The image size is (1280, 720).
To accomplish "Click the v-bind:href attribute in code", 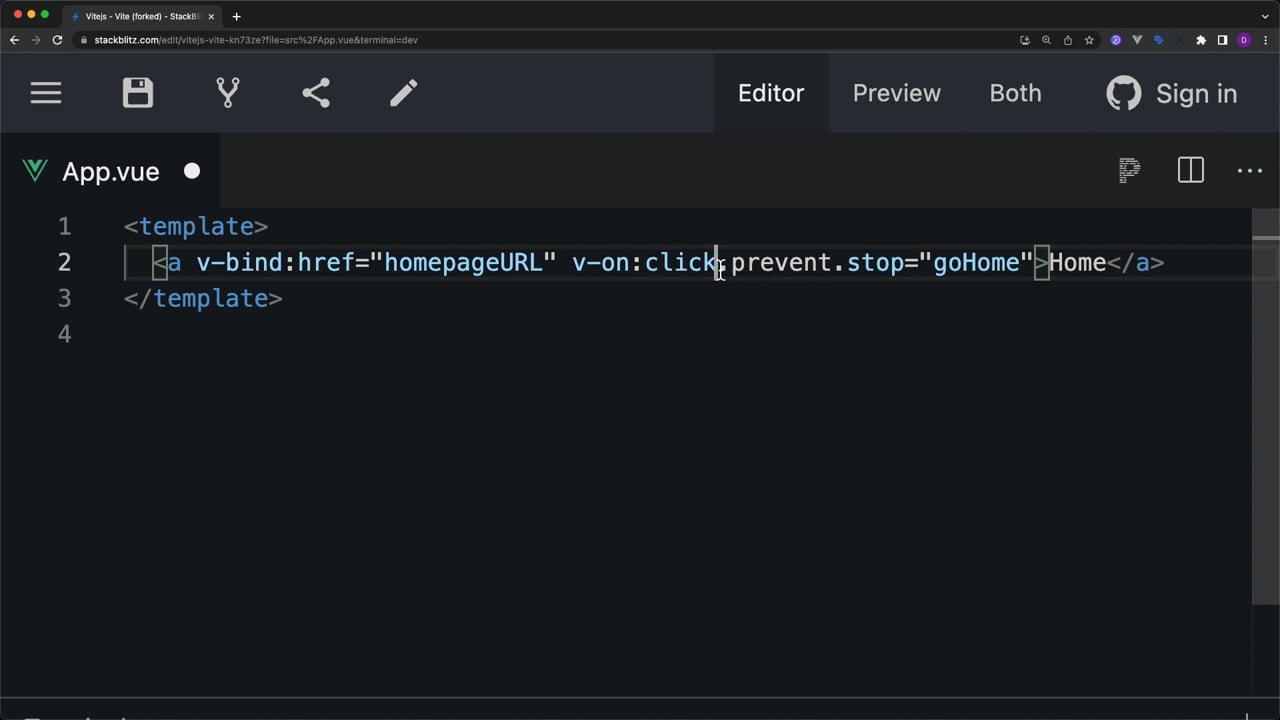I will (276, 262).
